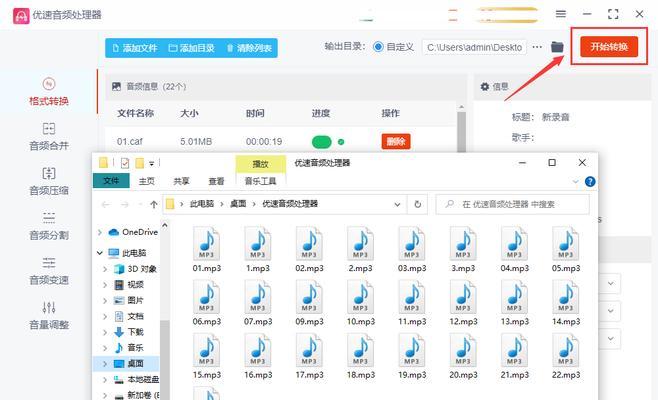The image size is (658, 400).
Task: Expand the 图片 tree node
Action: (x=105, y=301)
